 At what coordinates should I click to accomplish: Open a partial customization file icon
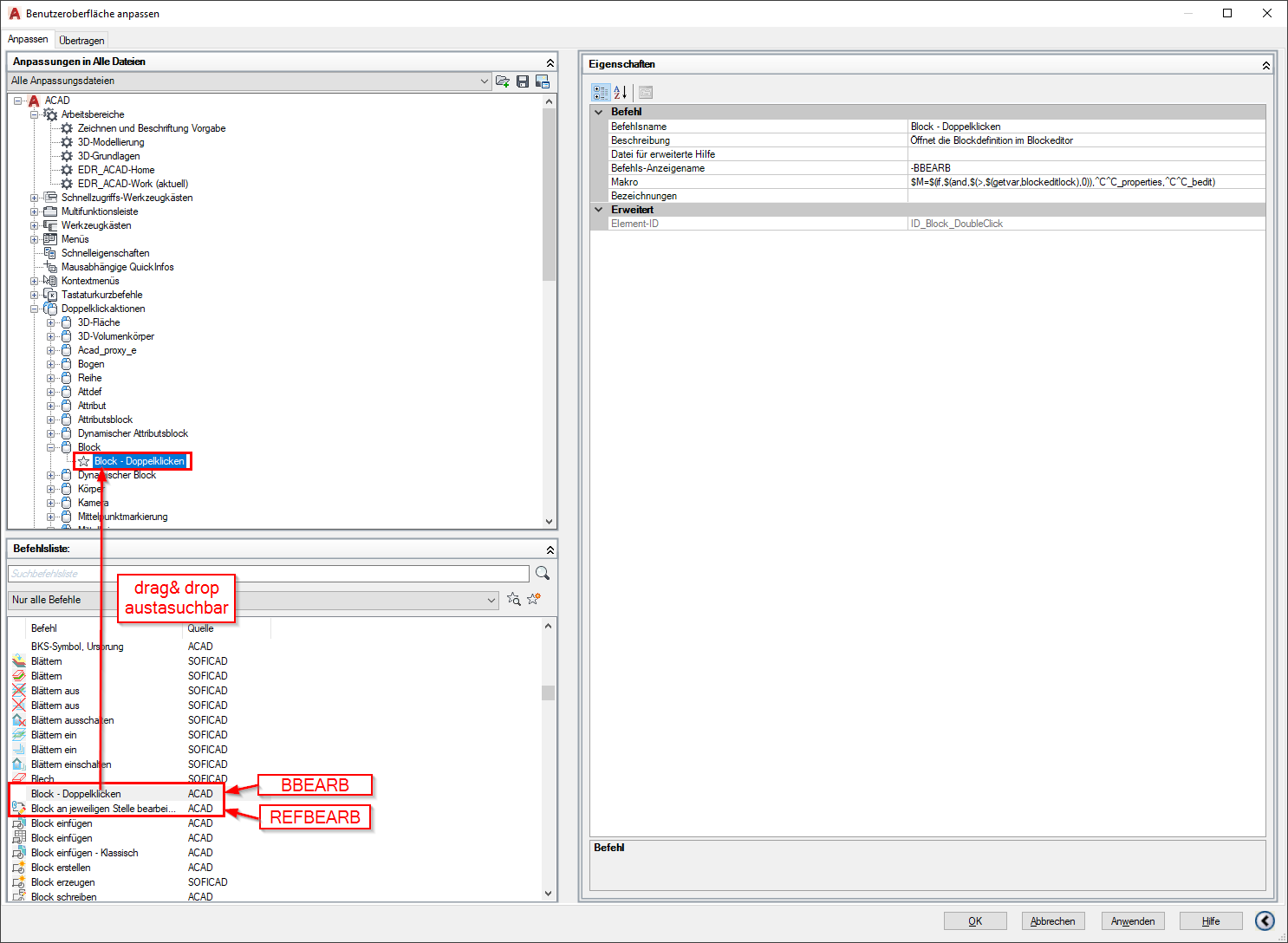502,81
